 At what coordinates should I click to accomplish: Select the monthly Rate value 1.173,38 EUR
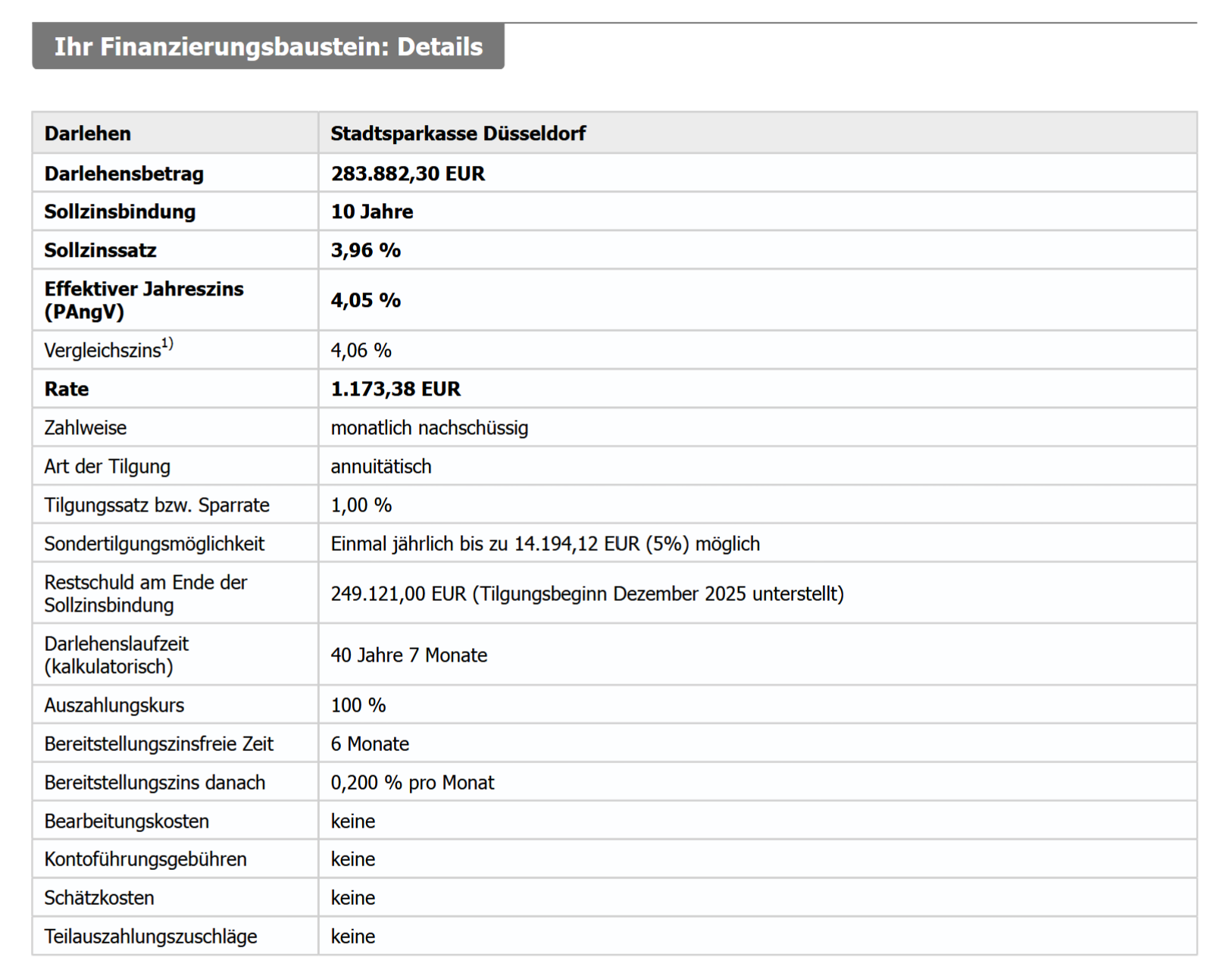pyautogui.click(x=395, y=390)
